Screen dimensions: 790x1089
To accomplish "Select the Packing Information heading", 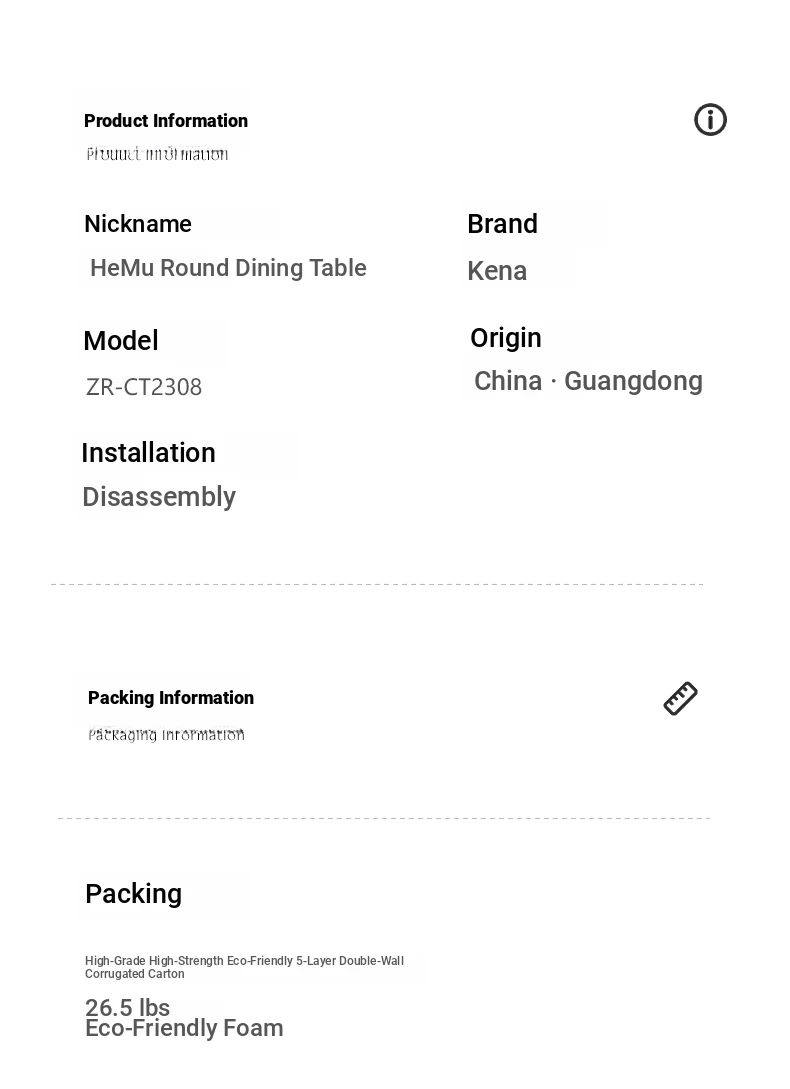I will [171, 698].
